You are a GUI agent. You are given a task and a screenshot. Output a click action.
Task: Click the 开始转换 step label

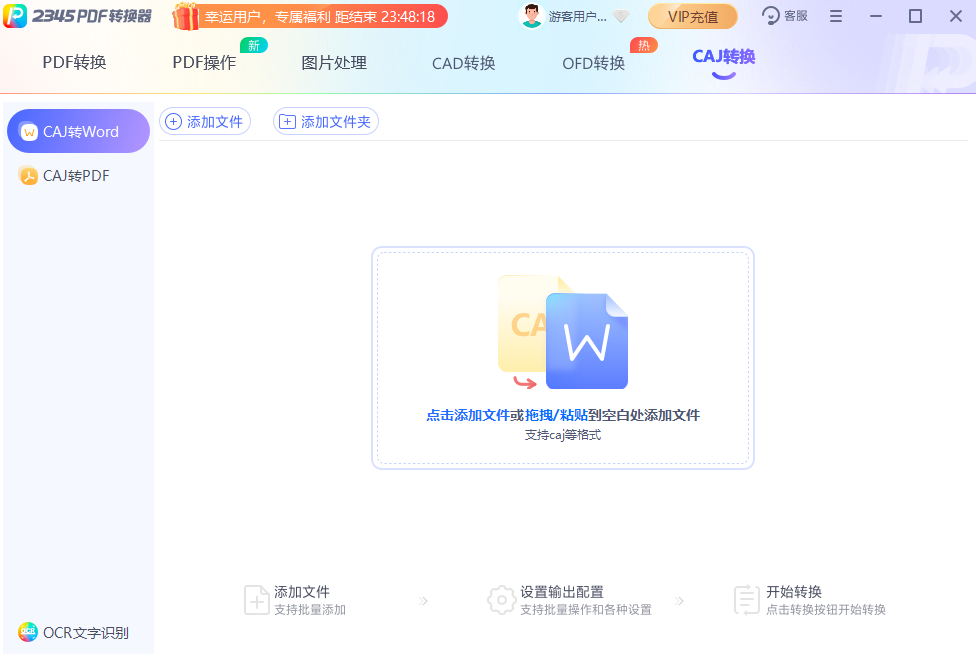pos(794,592)
